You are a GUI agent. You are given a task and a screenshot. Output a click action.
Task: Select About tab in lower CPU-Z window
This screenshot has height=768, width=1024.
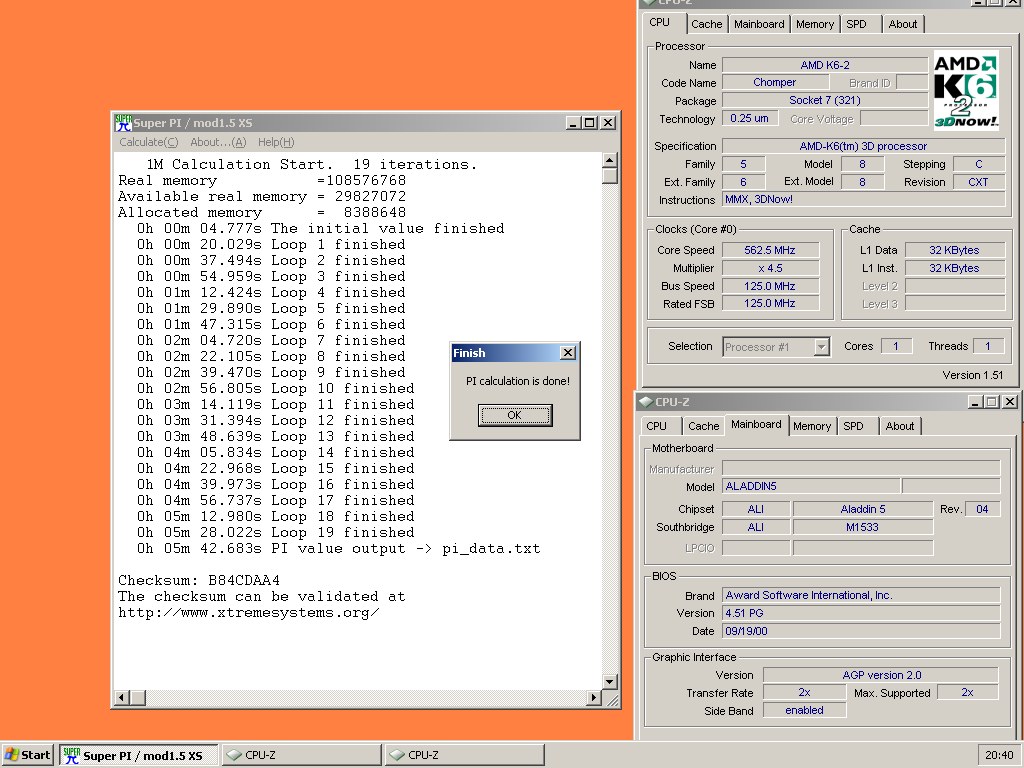click(x=899, y=426)
